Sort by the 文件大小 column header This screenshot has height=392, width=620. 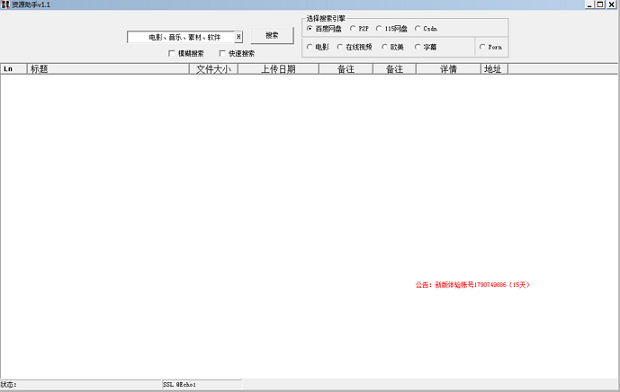[x=214, y=69]
